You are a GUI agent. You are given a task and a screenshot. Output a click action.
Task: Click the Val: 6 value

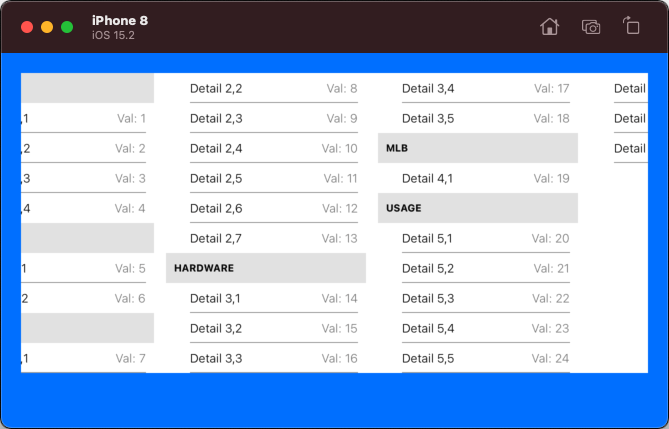tap(130, 298)
